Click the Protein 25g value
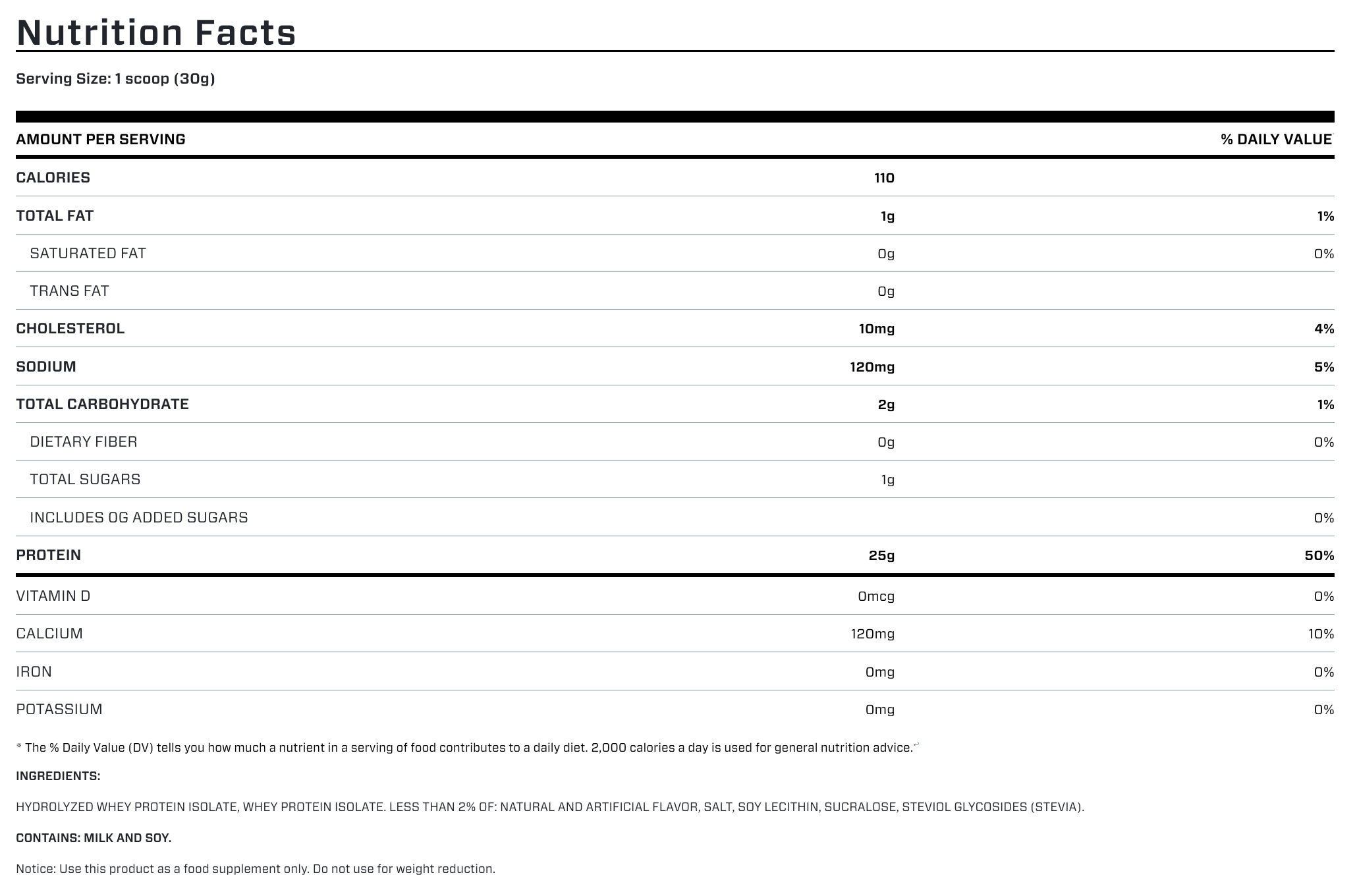Screen dimensions: 1357x896 coord(881,555)
